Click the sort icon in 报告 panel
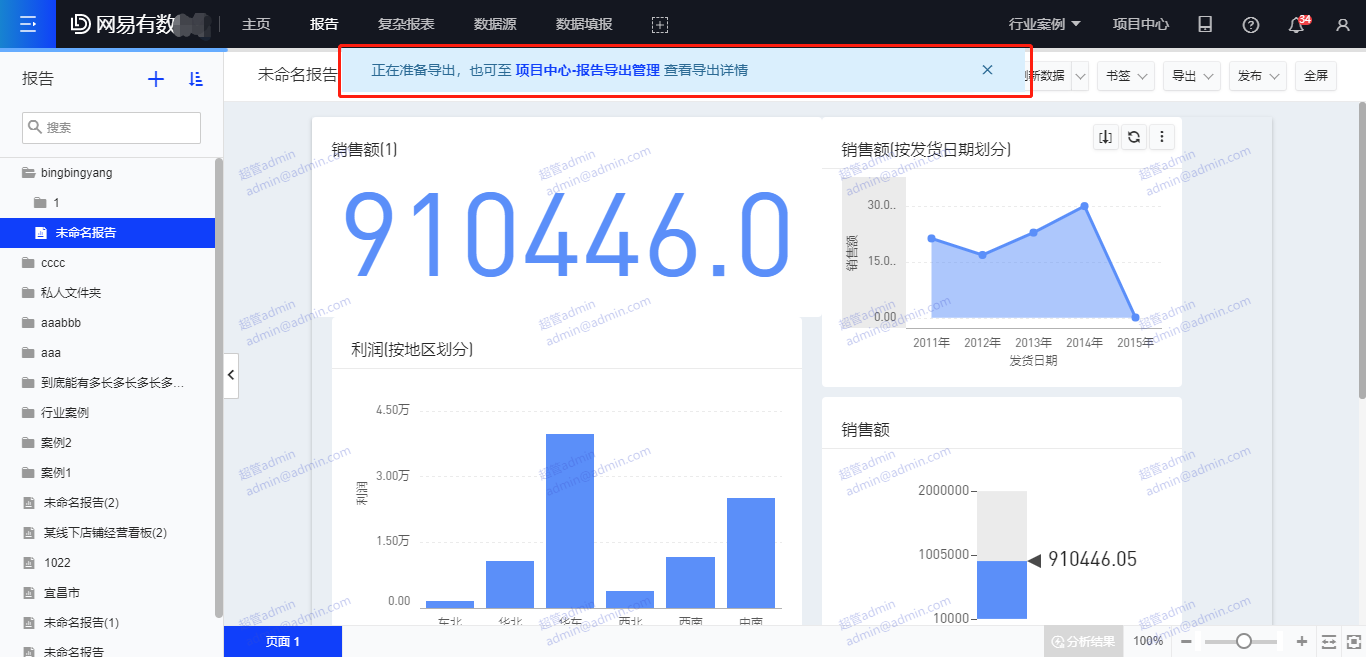 (x=196, y=79)
